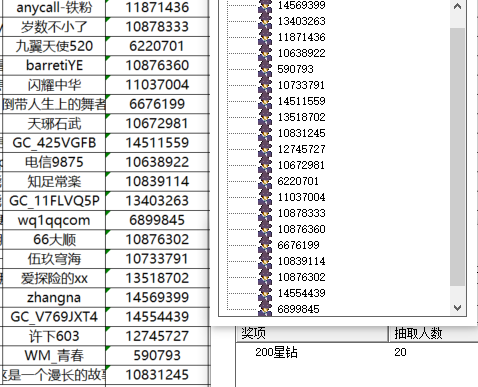Select the user icon for 10839114 in list
Viewport: 478px width, 387px height.
[x=265, y=261]
